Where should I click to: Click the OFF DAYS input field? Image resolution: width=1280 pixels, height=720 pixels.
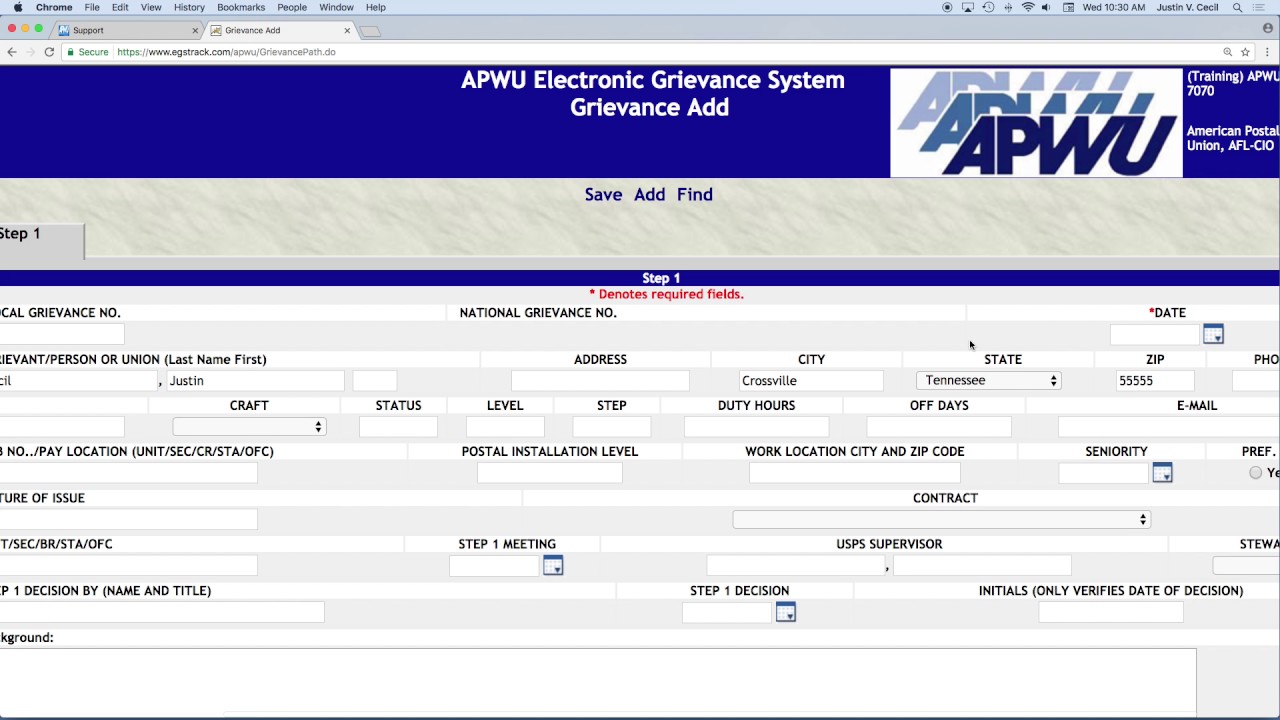tap(939, 427)
